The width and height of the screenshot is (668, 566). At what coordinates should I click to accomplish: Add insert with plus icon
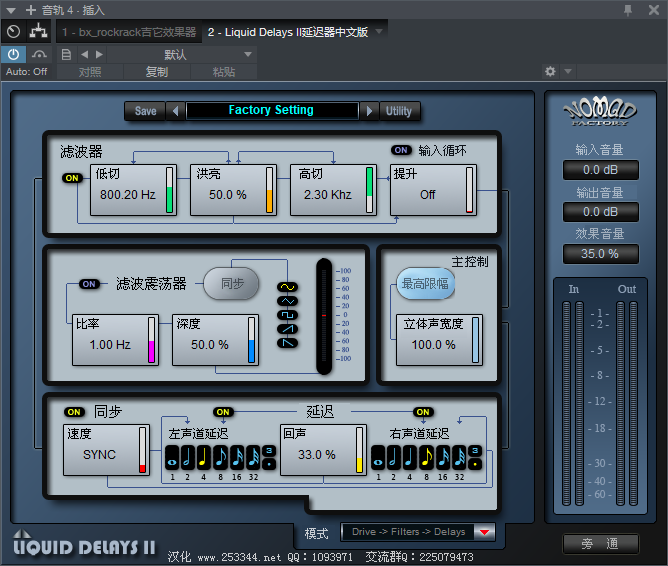coord(31,10)
